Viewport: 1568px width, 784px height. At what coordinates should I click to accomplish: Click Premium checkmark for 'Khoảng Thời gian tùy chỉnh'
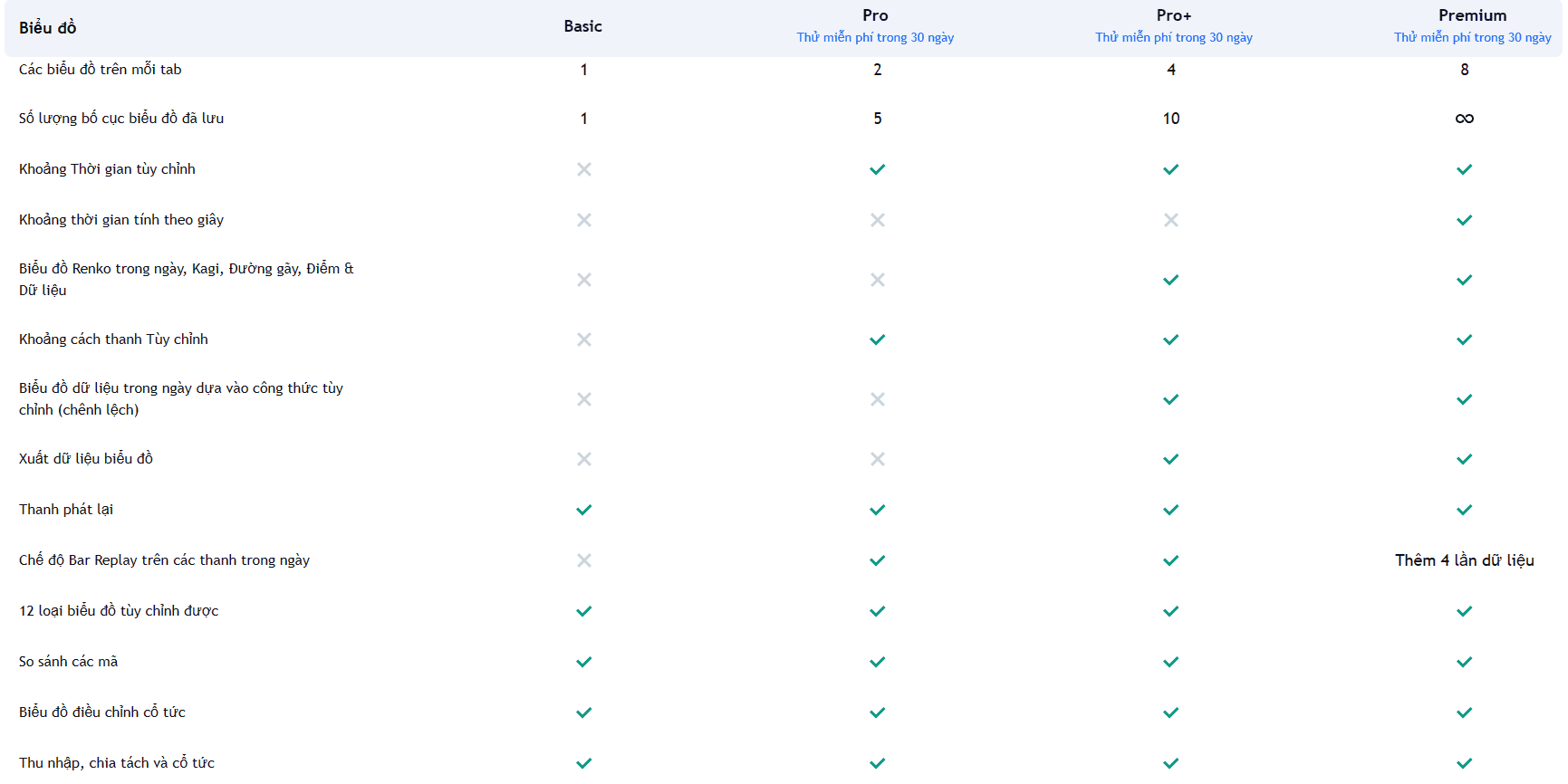point(1465,169)
